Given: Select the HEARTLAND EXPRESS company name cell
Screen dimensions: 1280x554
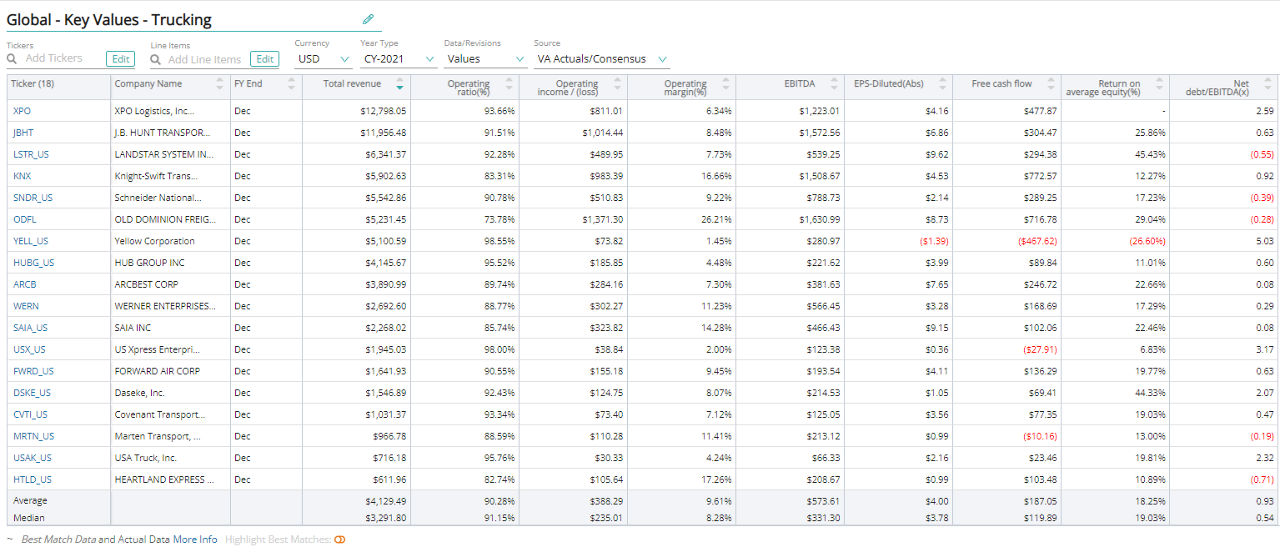Looking at the screenshot, I should pyautogui.click(x=170, y=479).
